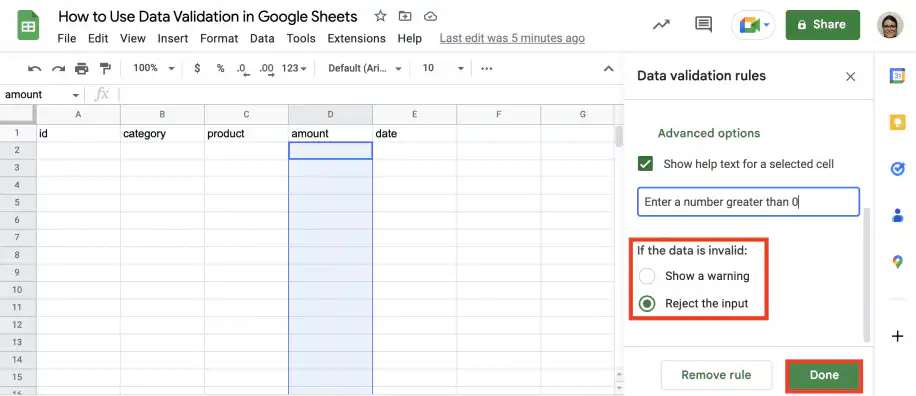
Task: Open the Format menu
Action: coord(219,39)
